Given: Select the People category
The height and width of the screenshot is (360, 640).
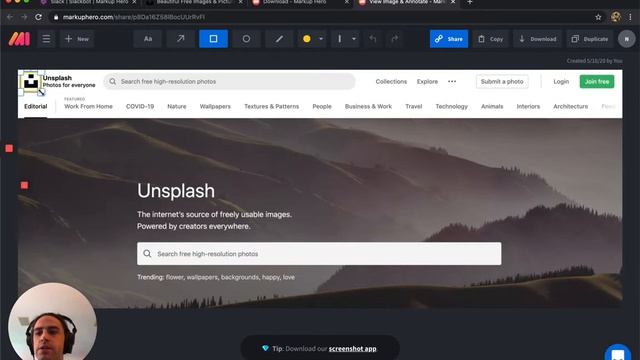Looking at the screenshot, I should [x=322, y=107].
